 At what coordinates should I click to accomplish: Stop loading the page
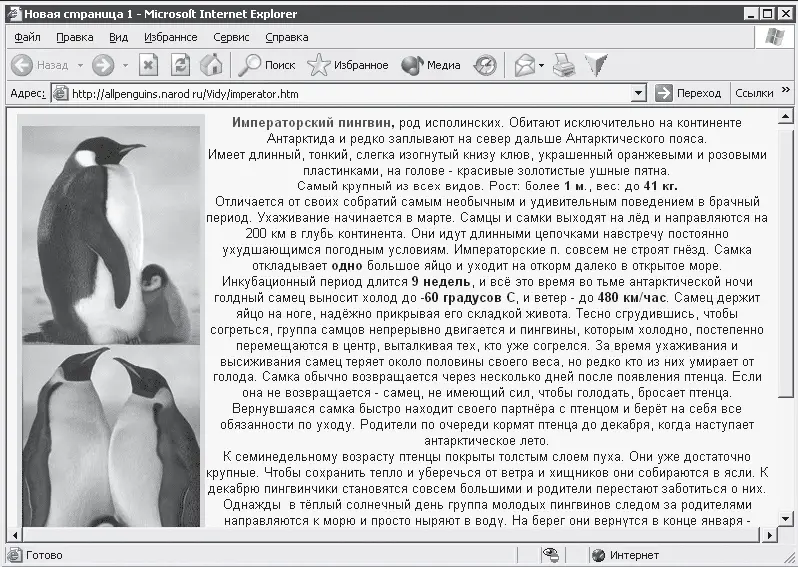(x=148, y=65)
